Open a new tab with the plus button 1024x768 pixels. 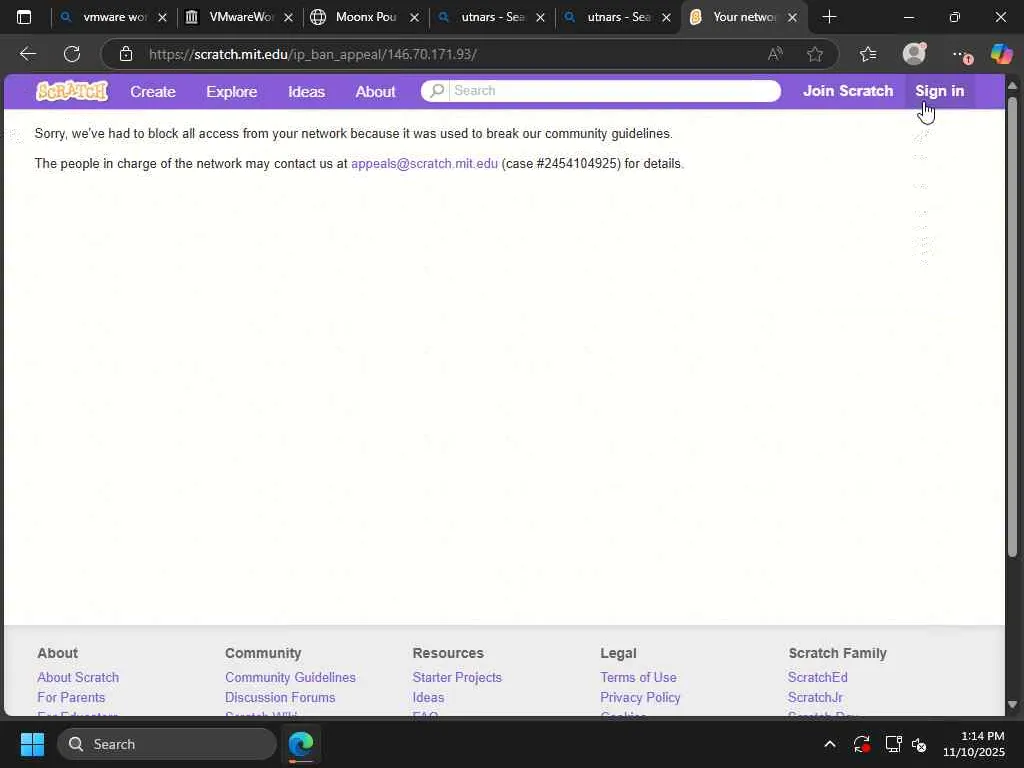[829, 17]
